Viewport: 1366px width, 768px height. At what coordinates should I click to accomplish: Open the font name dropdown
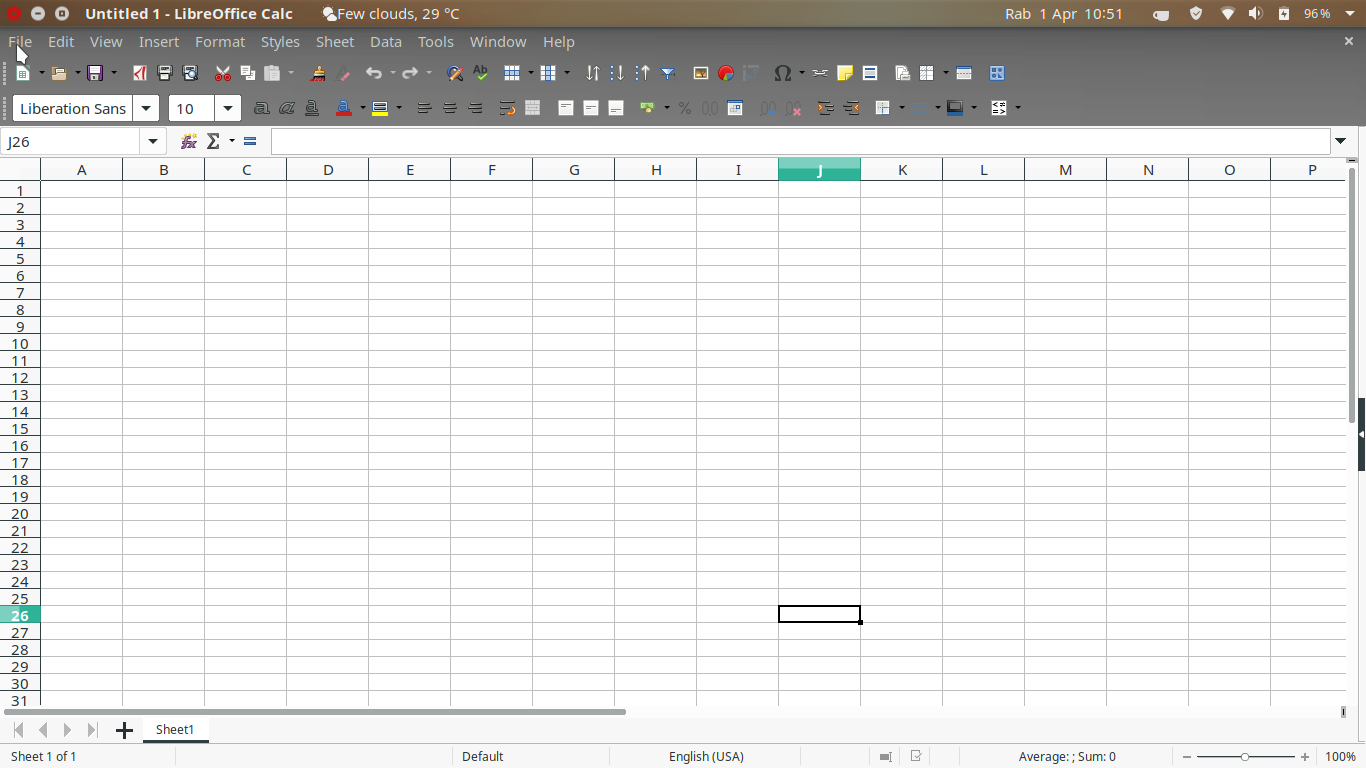146,108
